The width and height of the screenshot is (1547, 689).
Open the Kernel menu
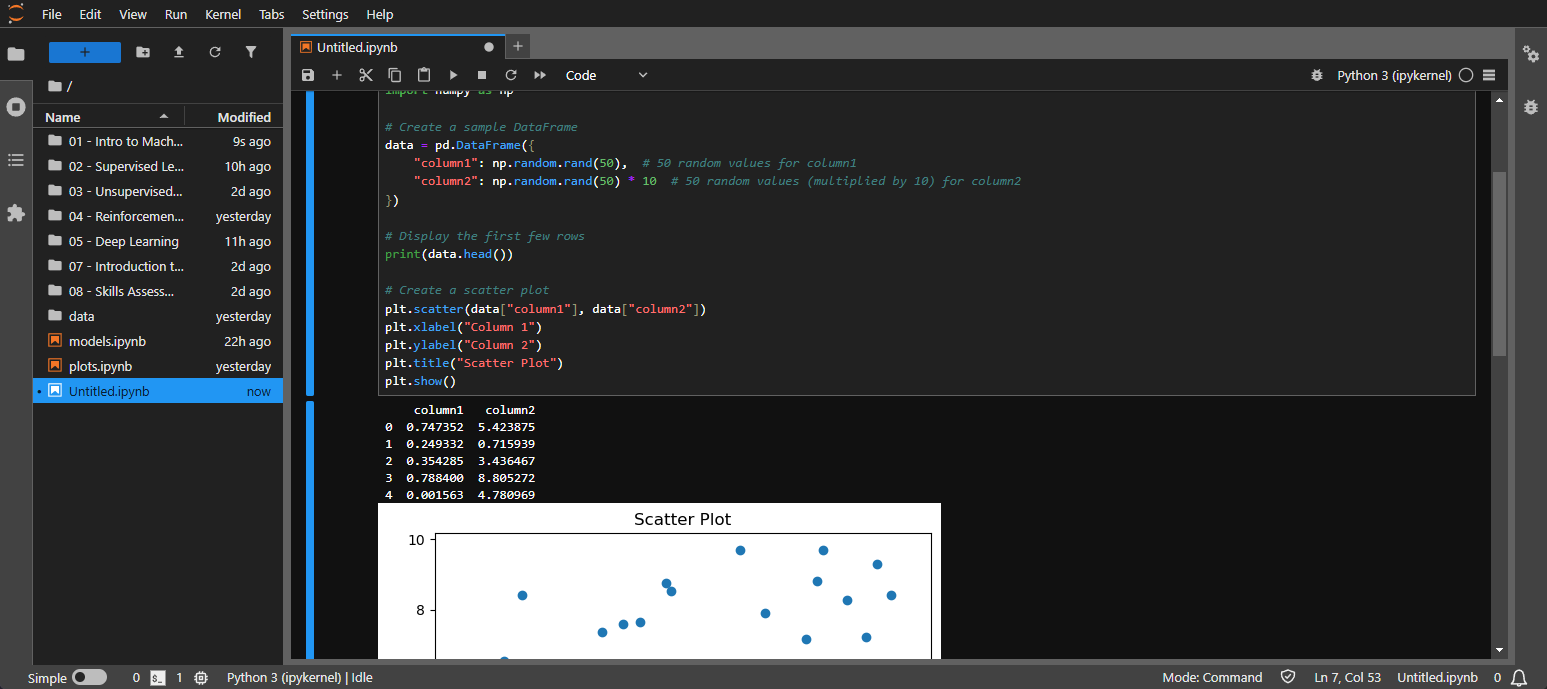[222, 14]
